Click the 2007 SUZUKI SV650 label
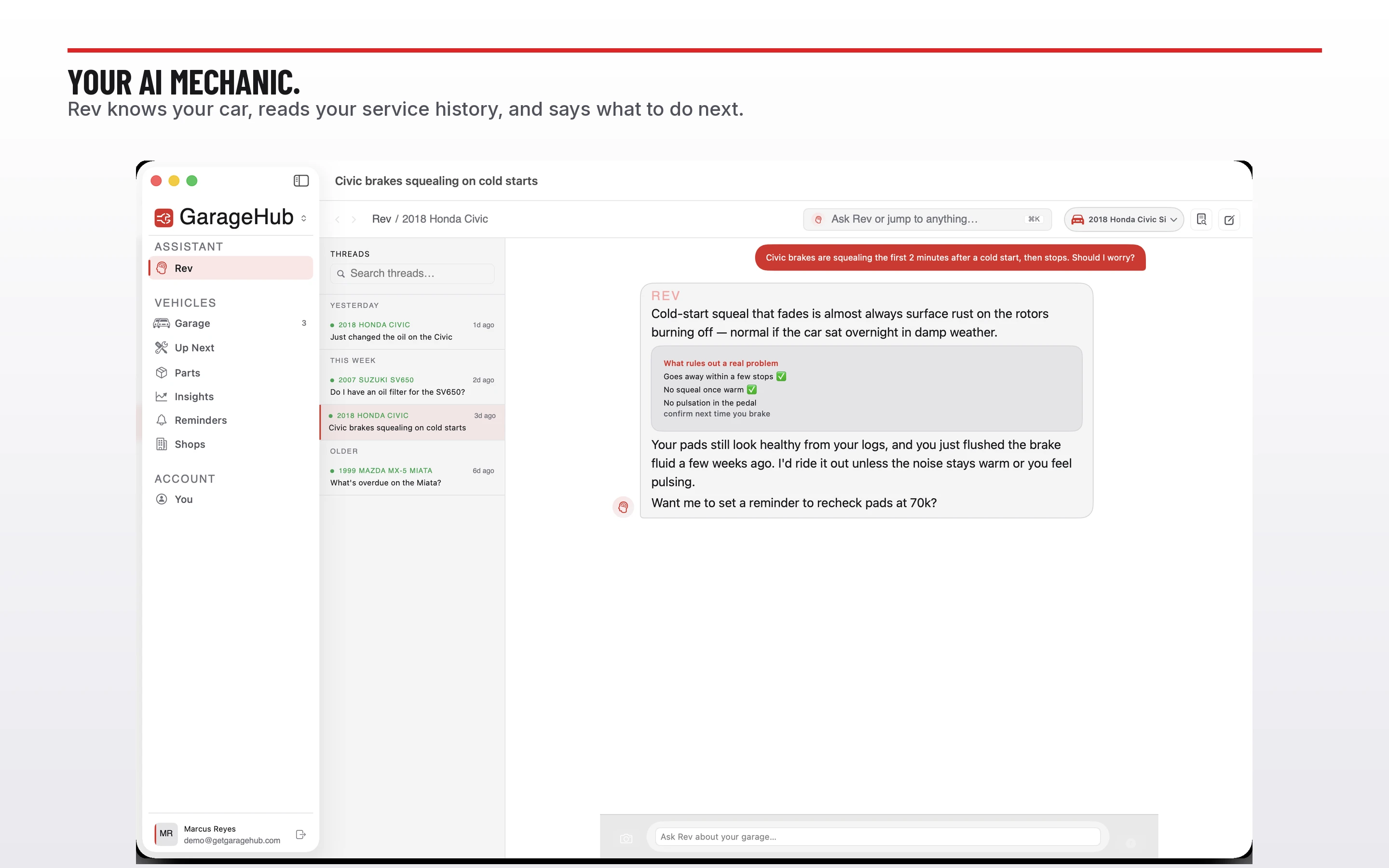1389x868 pixels. click(x=376, y=380)
